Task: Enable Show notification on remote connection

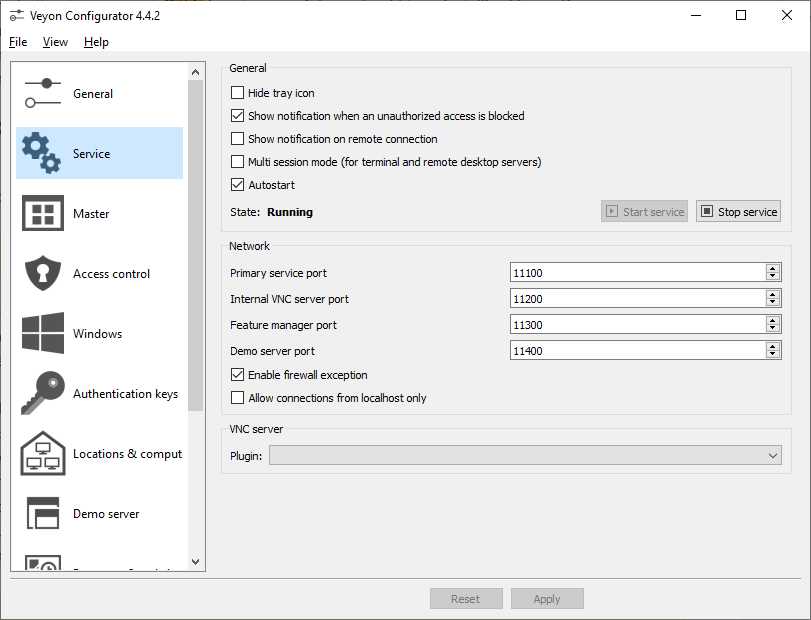Action: pyautogui.click(x=237, y=139)
